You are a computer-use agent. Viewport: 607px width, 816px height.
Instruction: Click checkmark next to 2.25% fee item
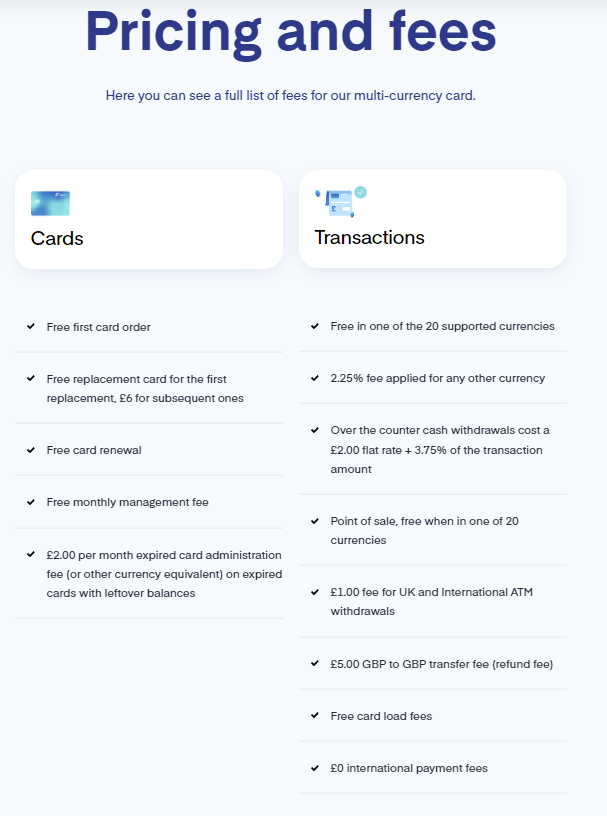coord(314,378)
